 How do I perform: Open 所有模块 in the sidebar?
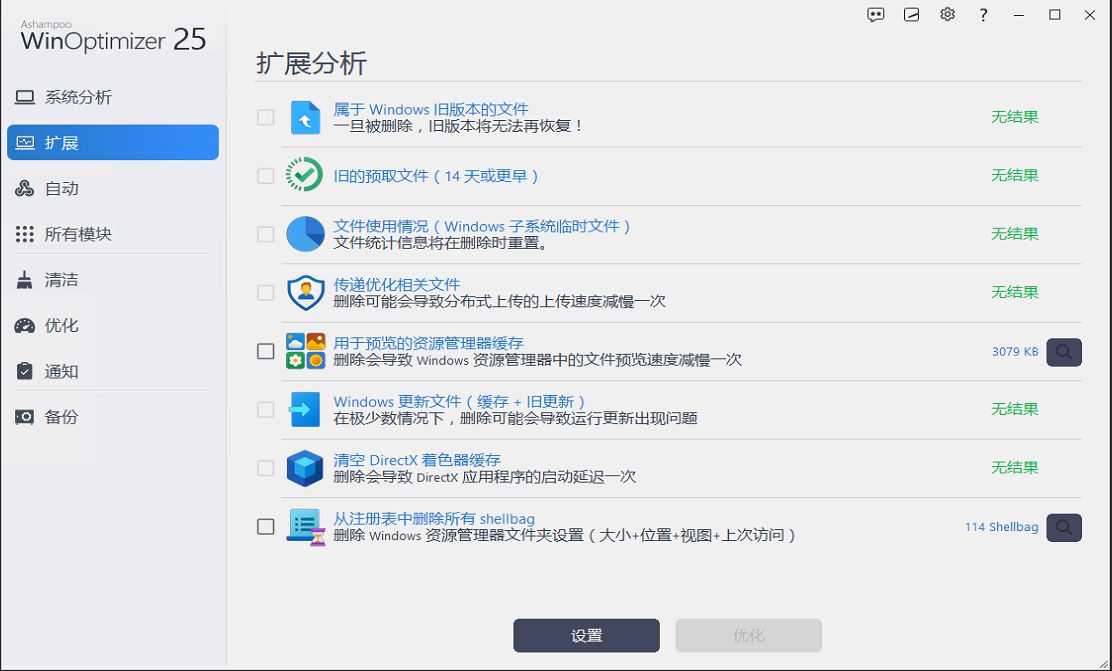click(113, 234)
